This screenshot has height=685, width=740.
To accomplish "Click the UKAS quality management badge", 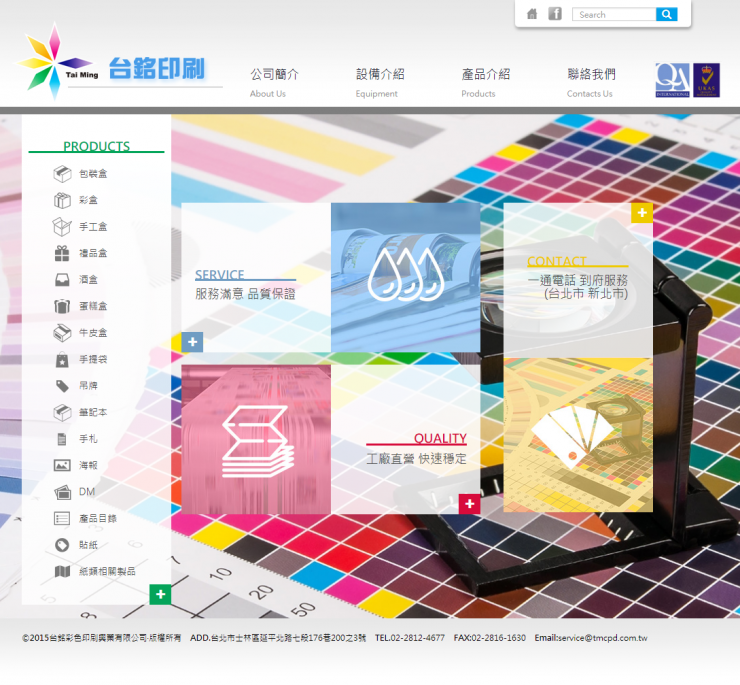I will pos(706,81).
